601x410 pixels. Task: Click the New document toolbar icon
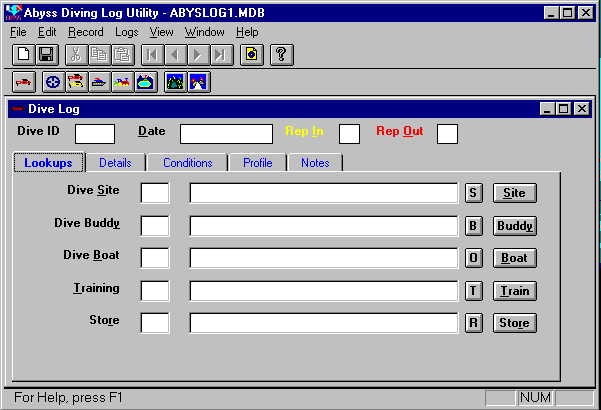pyautogui.click(x=24, y=54)
